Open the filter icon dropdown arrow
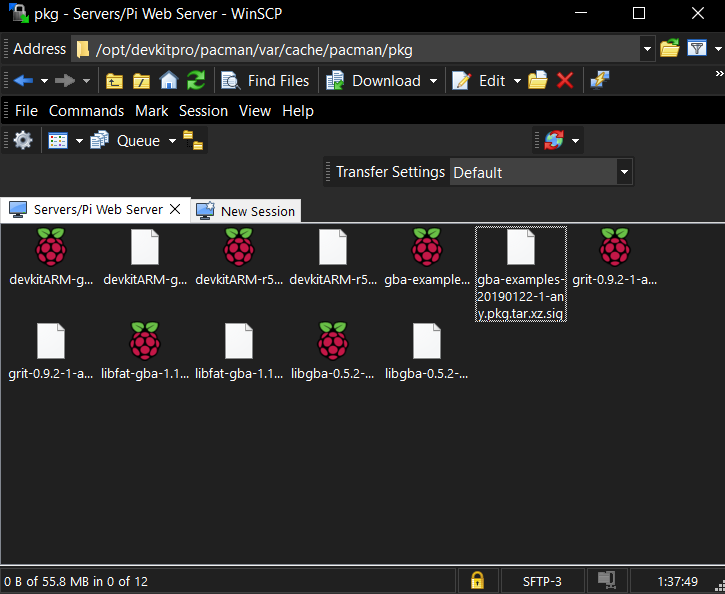 coord(718,49)
